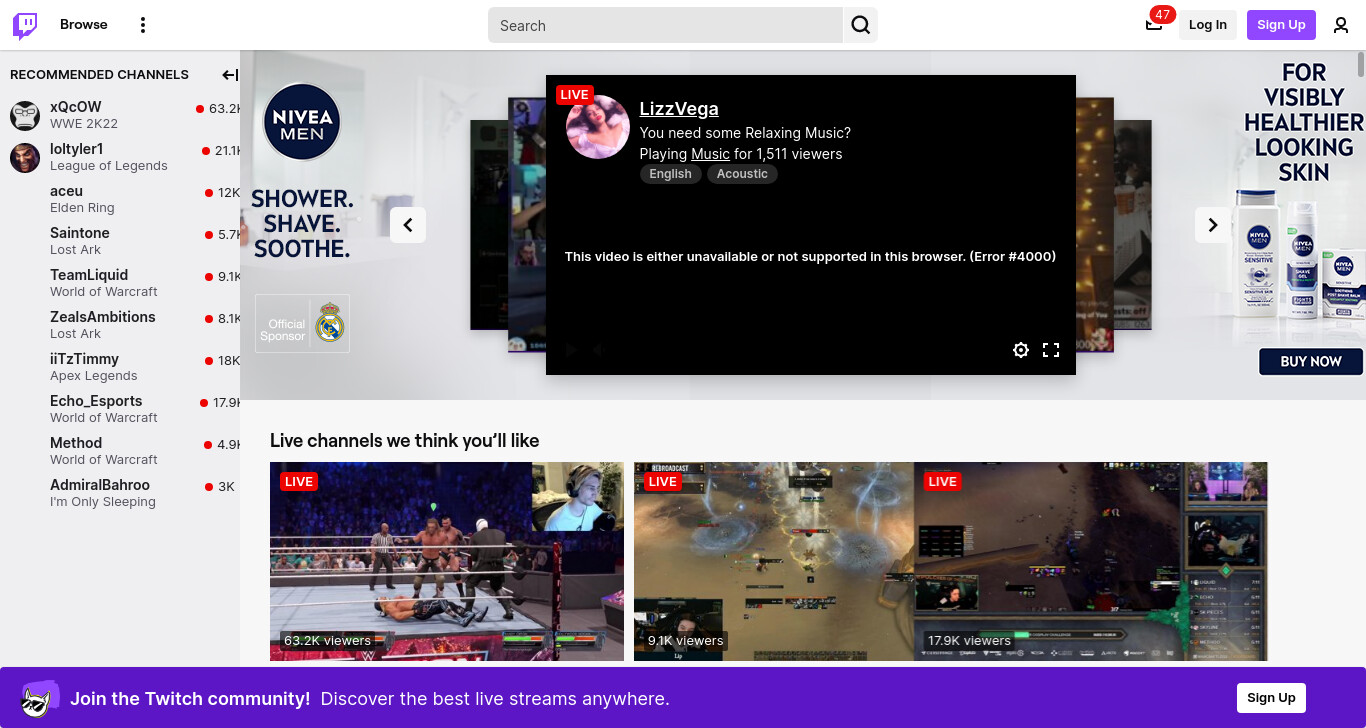Open ZealsAmbitions channel in the sidebar
The width and height of the screenshot is (1366, 728).
coord(120,325)
